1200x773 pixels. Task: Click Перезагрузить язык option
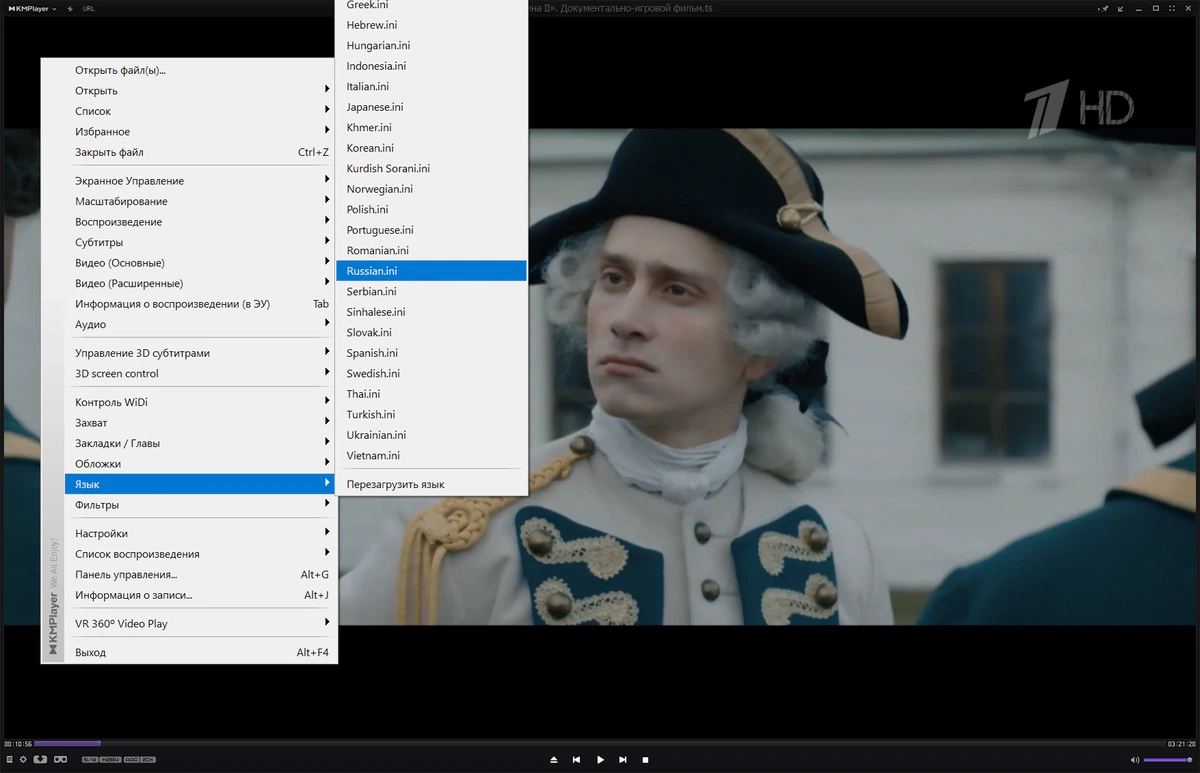pyautogui.click(x=432, y=484)
